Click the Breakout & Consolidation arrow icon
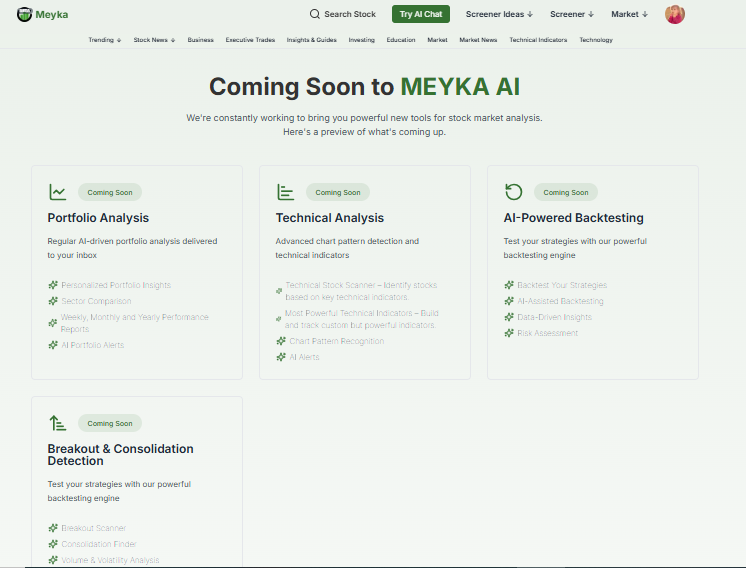The height and width of the screenshot is (568, 746). click(58, 423)
